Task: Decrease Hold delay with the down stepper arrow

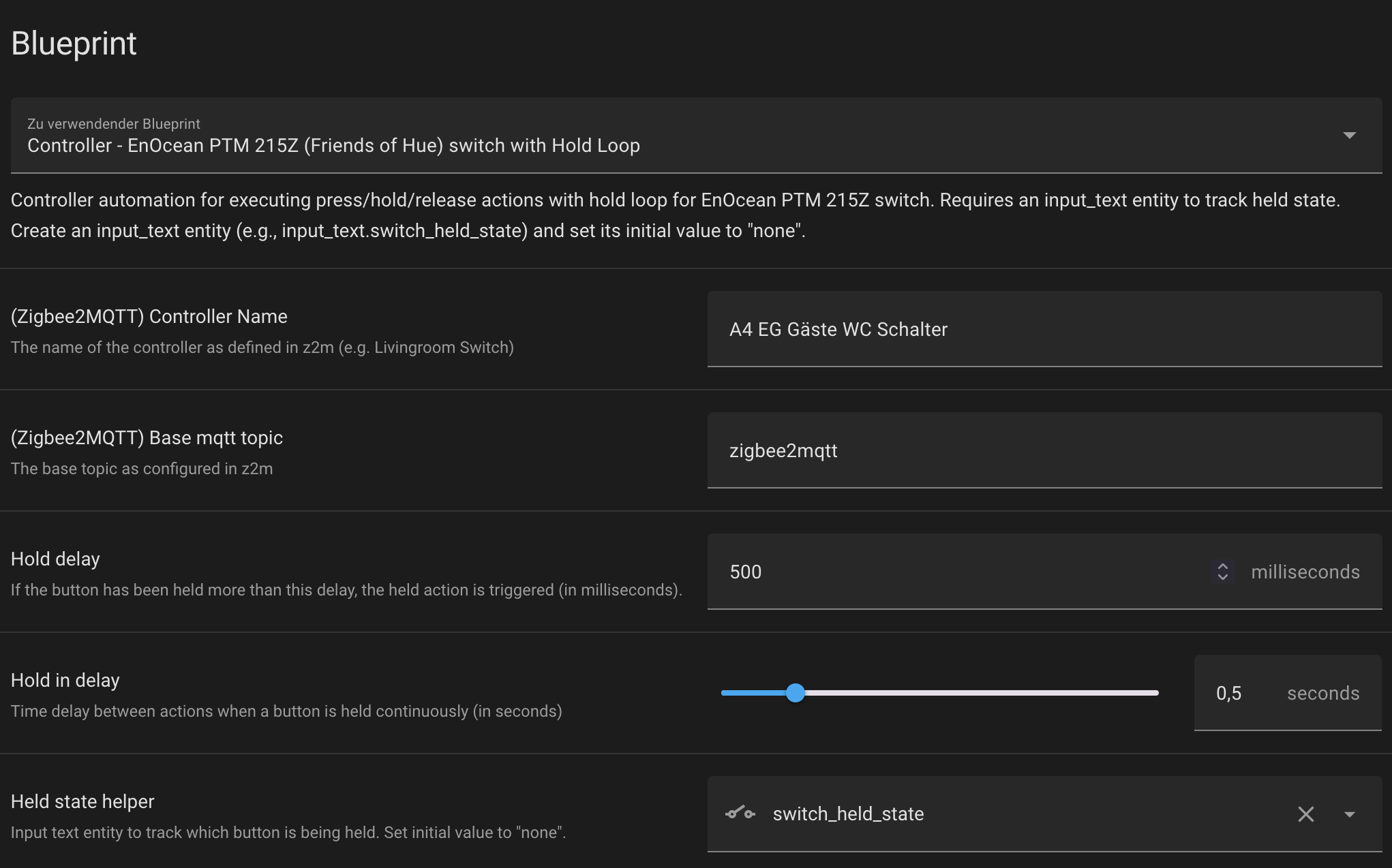Action: click(x=1223, y=577)
